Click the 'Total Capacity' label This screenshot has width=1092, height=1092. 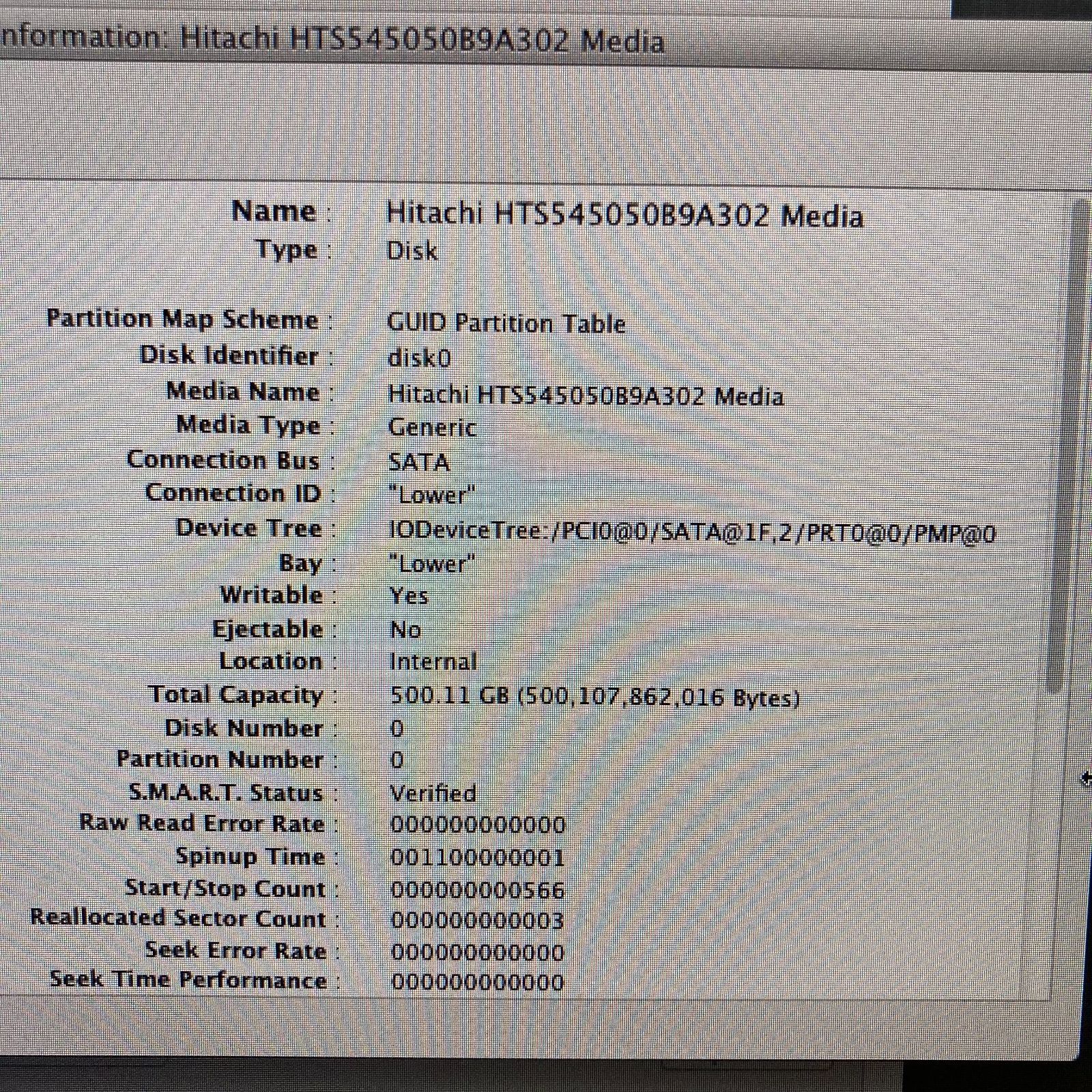(236, 695)
